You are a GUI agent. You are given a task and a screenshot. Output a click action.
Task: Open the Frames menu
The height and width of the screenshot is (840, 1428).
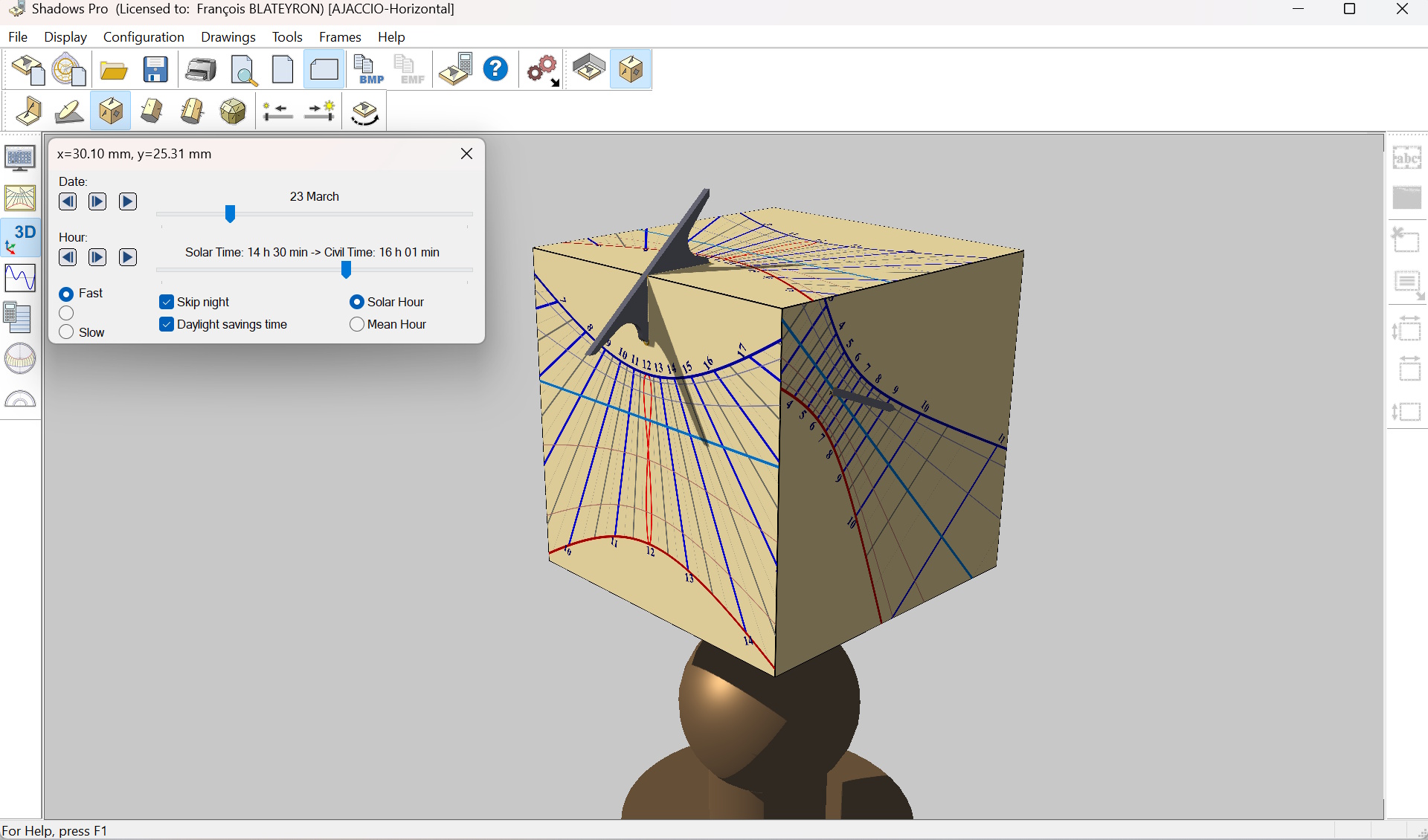340,36
